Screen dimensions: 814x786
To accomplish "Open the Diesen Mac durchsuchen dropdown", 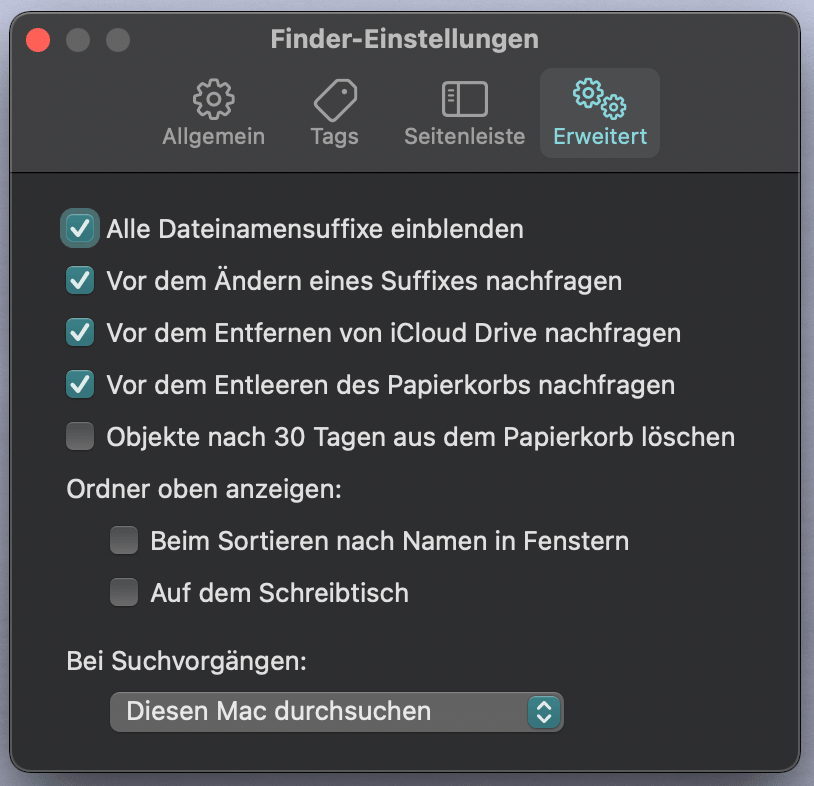I will (x=336, y=712).
